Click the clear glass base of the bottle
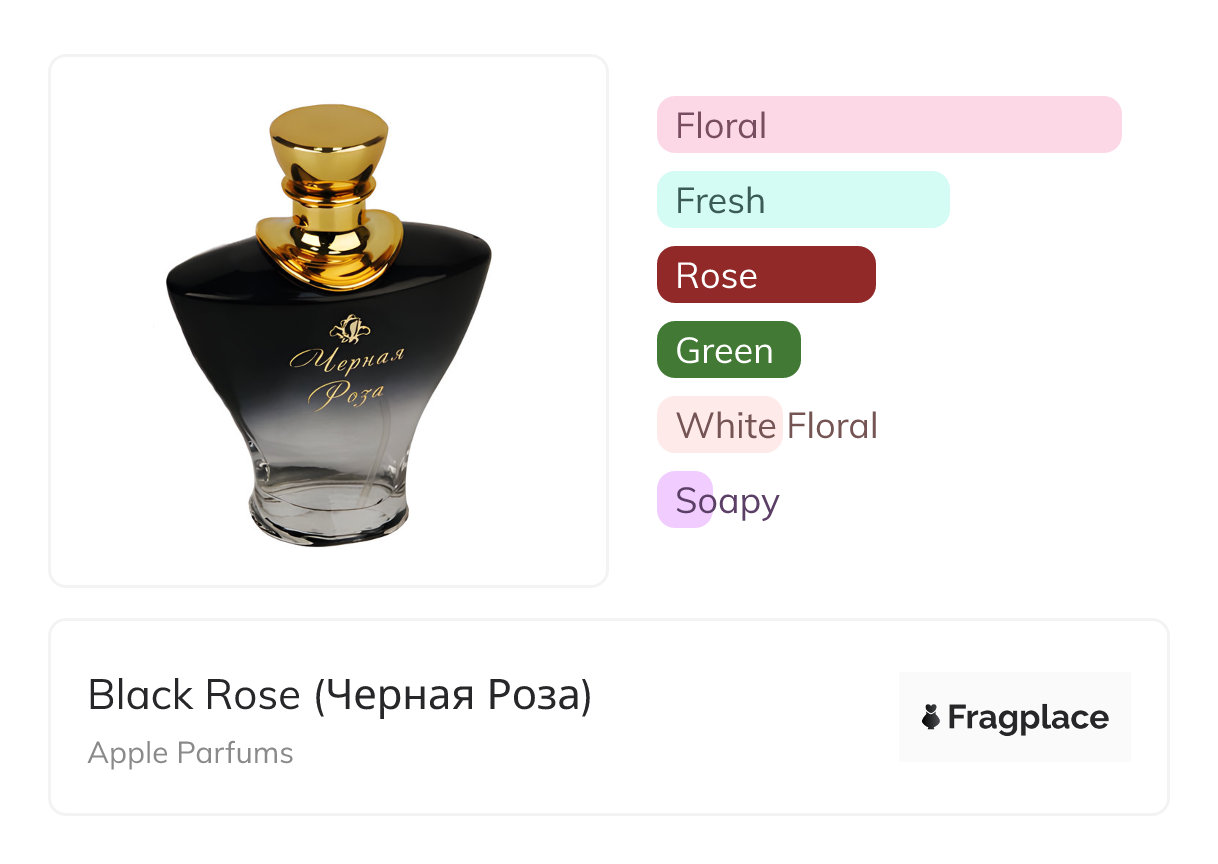 click(x=328, y=505)
